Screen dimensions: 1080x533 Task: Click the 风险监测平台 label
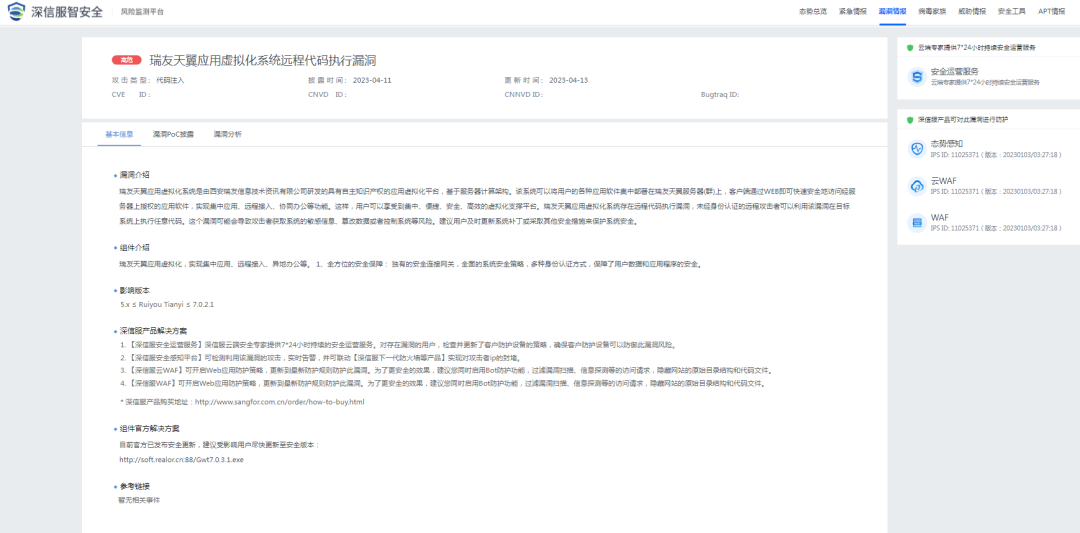[143, 12]
